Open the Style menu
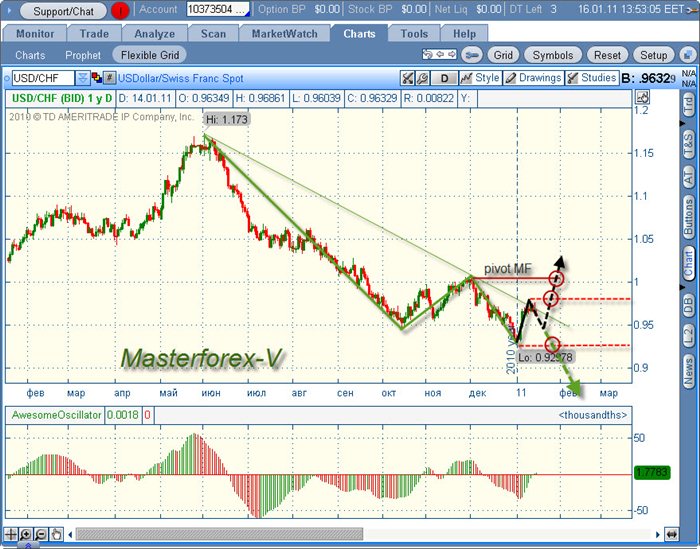Screen dimensions: 700x549 480,78
